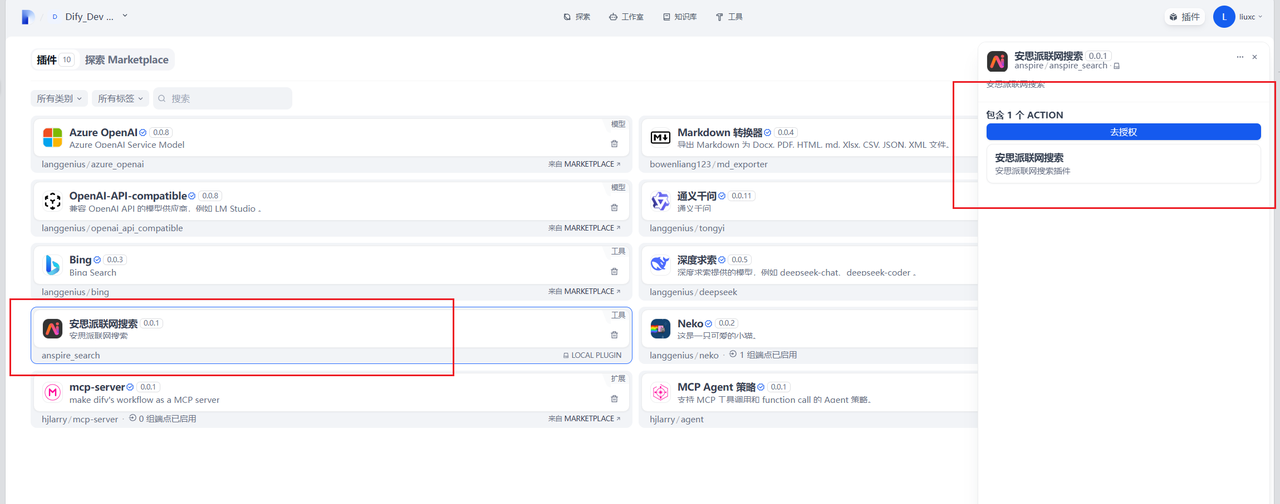Click the Markdown 转换器 plugin icon
1280x504 pixels.
(661, 137)
